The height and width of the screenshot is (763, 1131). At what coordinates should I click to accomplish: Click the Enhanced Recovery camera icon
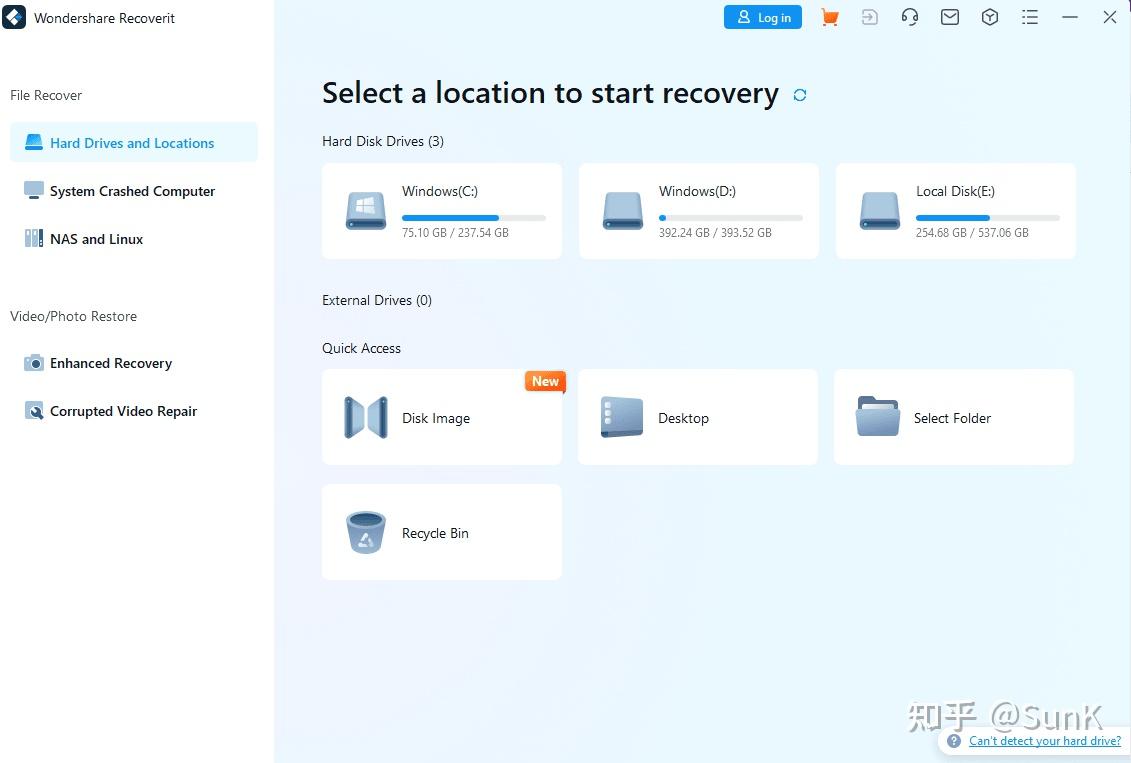click(x=34, y=363)
